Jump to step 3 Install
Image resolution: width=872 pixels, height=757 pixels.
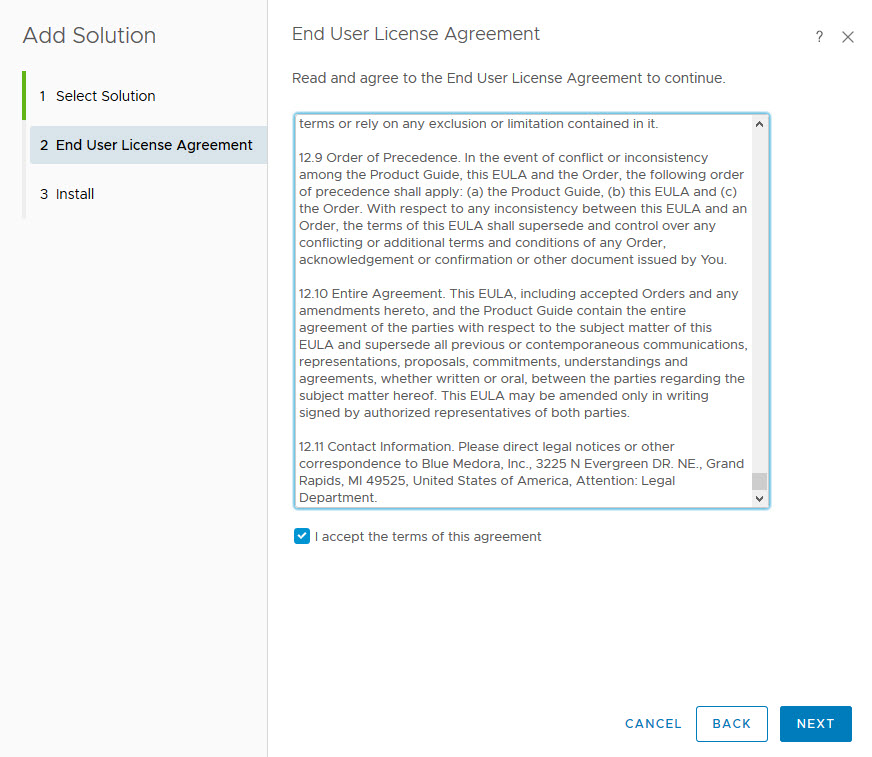coord(75,194)
